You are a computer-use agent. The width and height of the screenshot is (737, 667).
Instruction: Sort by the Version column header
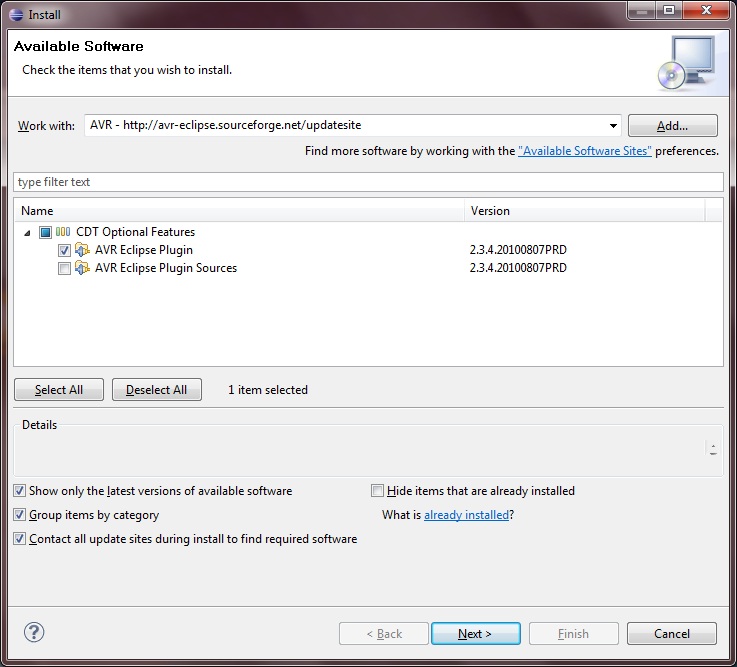pos(585,211)
